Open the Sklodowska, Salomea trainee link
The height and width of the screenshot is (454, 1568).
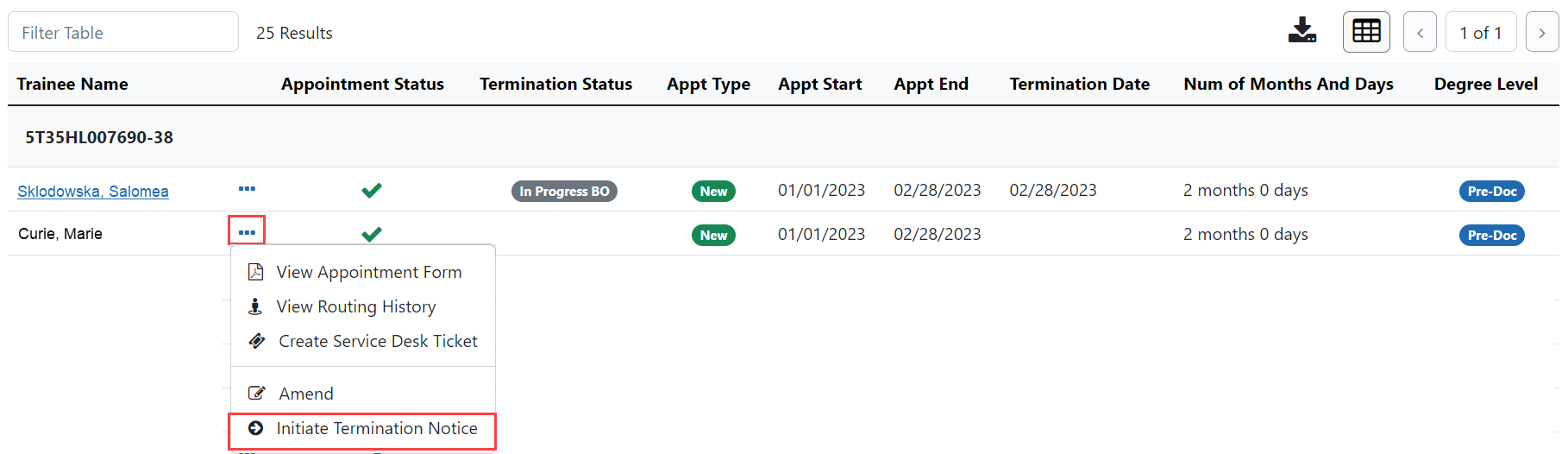click(x=93, y=192)
